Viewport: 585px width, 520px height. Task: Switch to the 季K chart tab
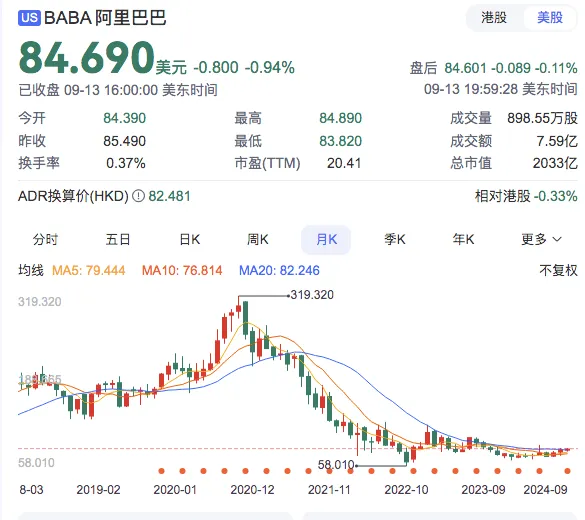point(395,239)
